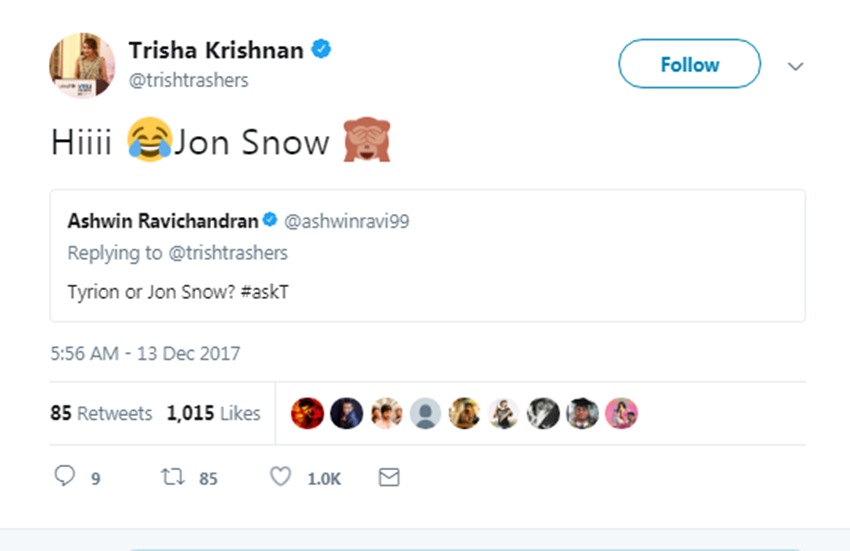
Task: Click Ashwin Ravichandran's verified badge
Action: [270, 221]
